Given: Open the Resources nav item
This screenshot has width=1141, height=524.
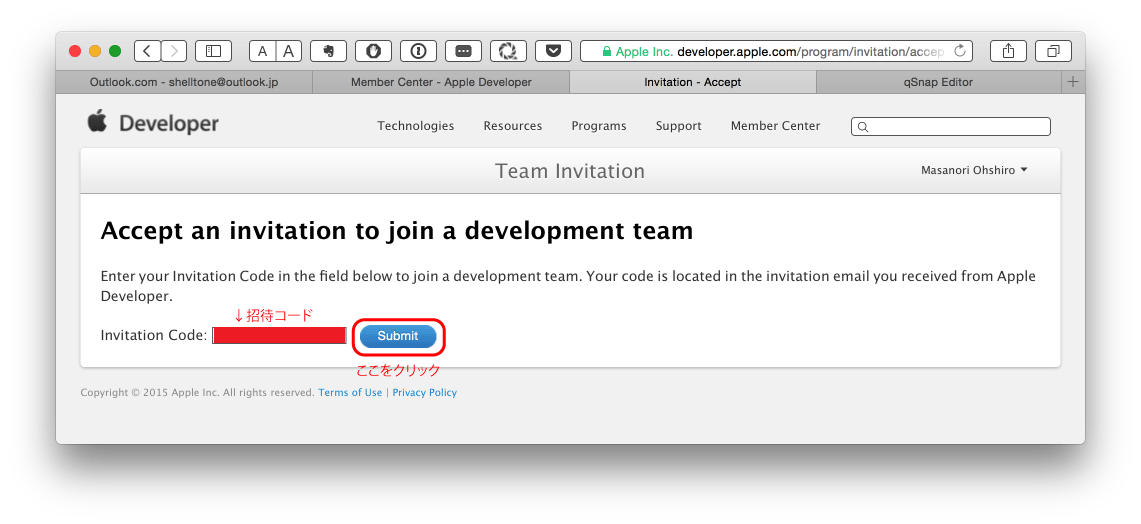Looking at the screenshot, I should point(513,126).
